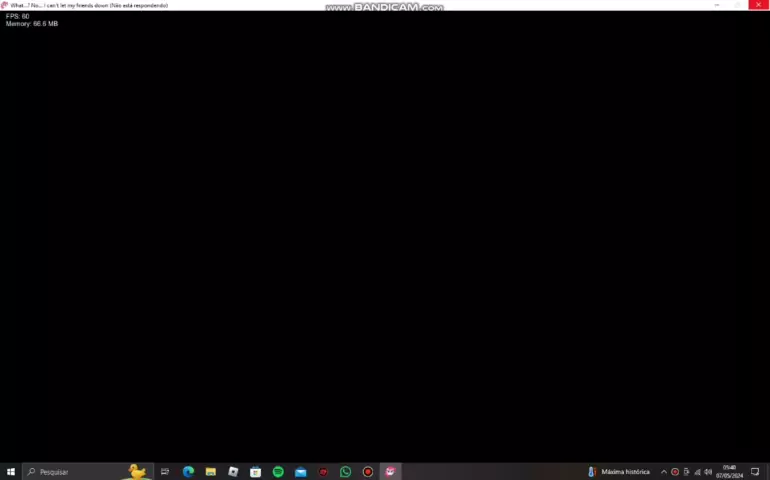The width and height of the screenshot is (770, 480).
Task: Open the notifications action center
Action: point(756,472)
